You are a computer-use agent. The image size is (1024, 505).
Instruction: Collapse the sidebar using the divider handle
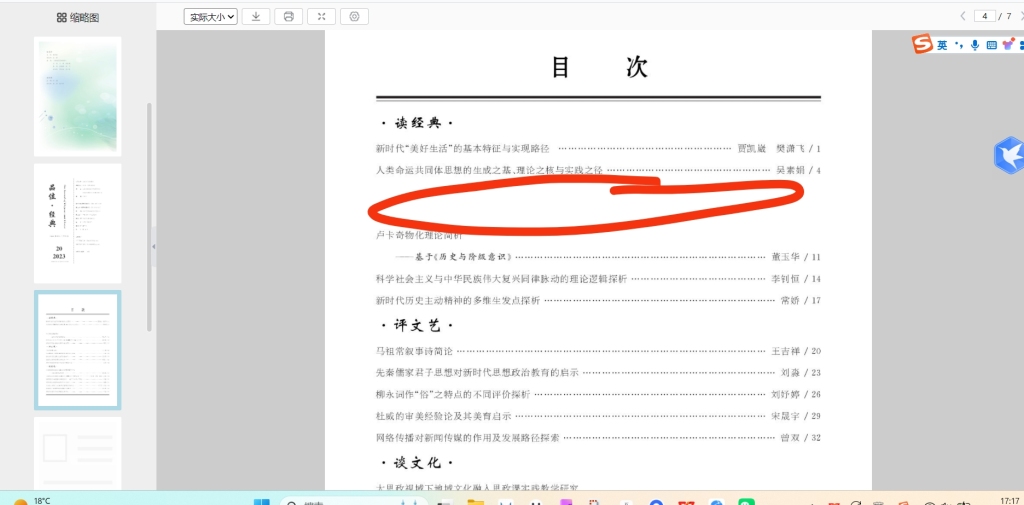pos(153,246)
